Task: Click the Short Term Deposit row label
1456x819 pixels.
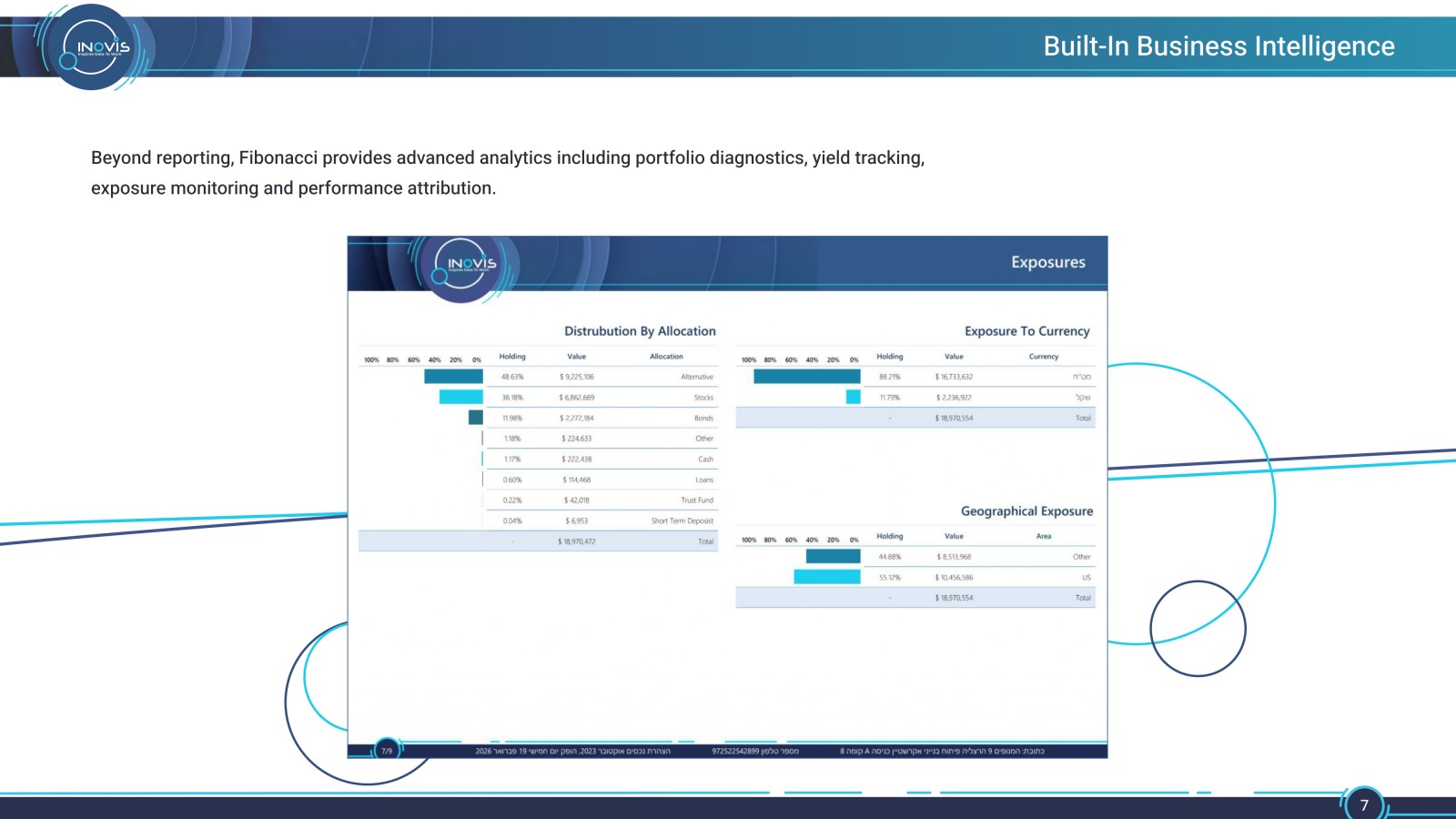Action: 682,521
